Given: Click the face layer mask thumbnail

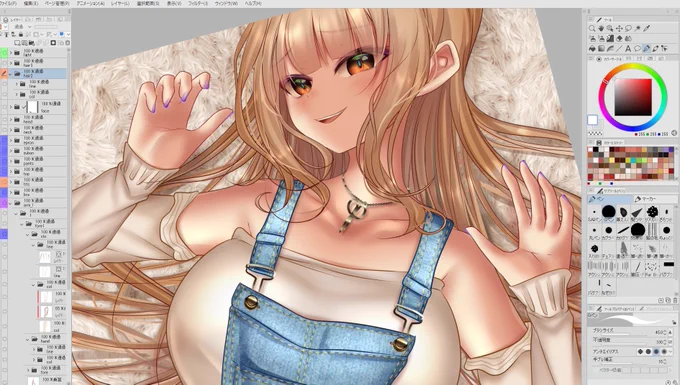Looking at the screenshot, I should (x=33, y=107).
